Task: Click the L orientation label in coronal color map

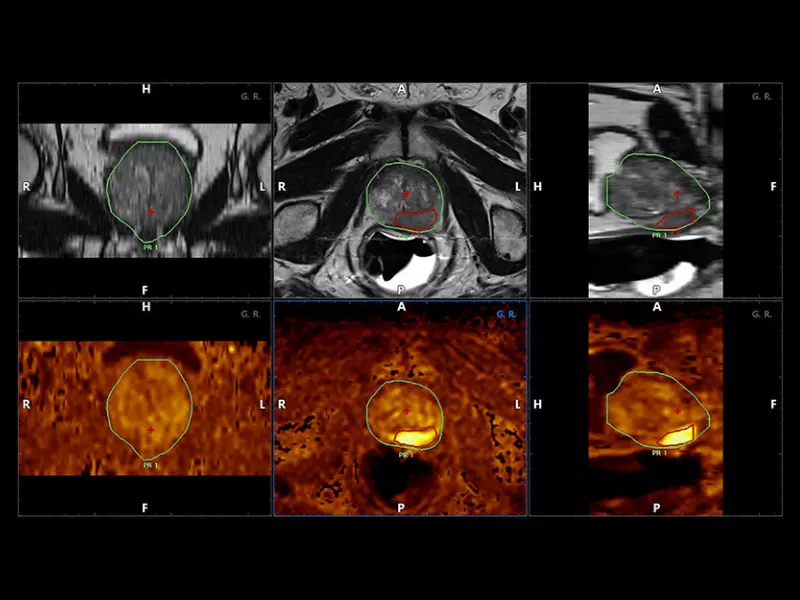Action: click(262, 405)
